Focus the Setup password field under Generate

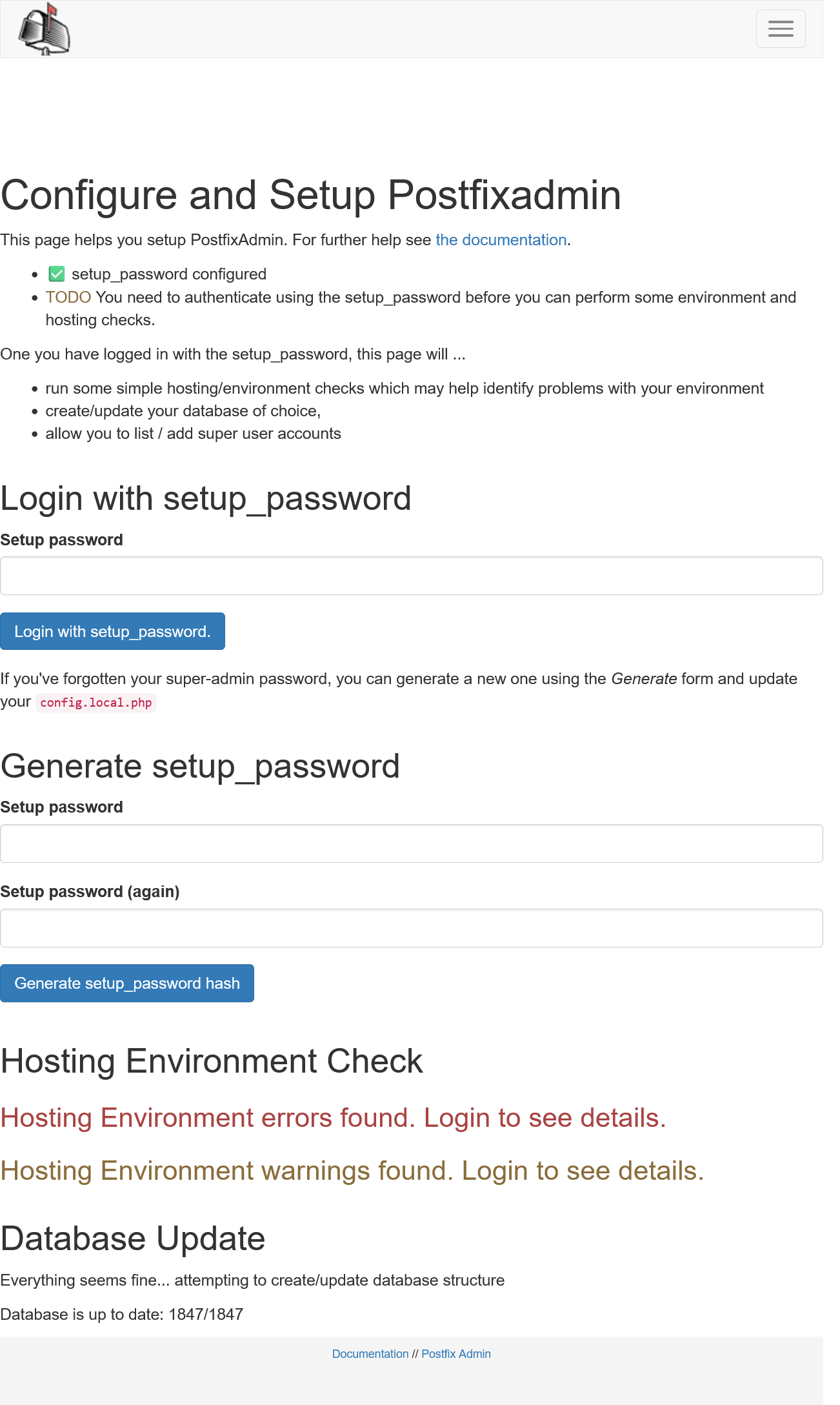point(412,844)
